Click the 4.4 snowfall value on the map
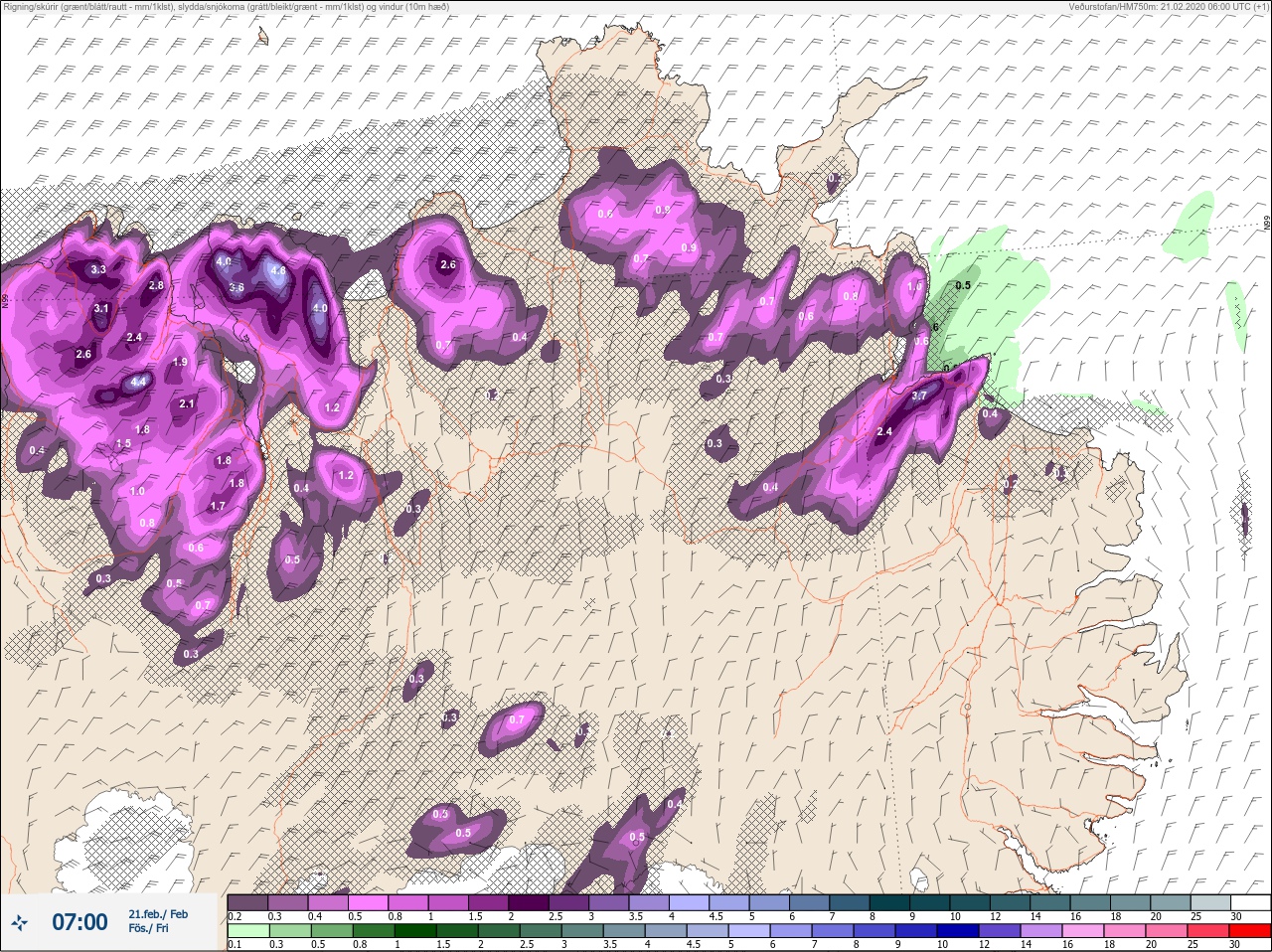Viewport: 1272px width, 952px height. coord(139,382)
